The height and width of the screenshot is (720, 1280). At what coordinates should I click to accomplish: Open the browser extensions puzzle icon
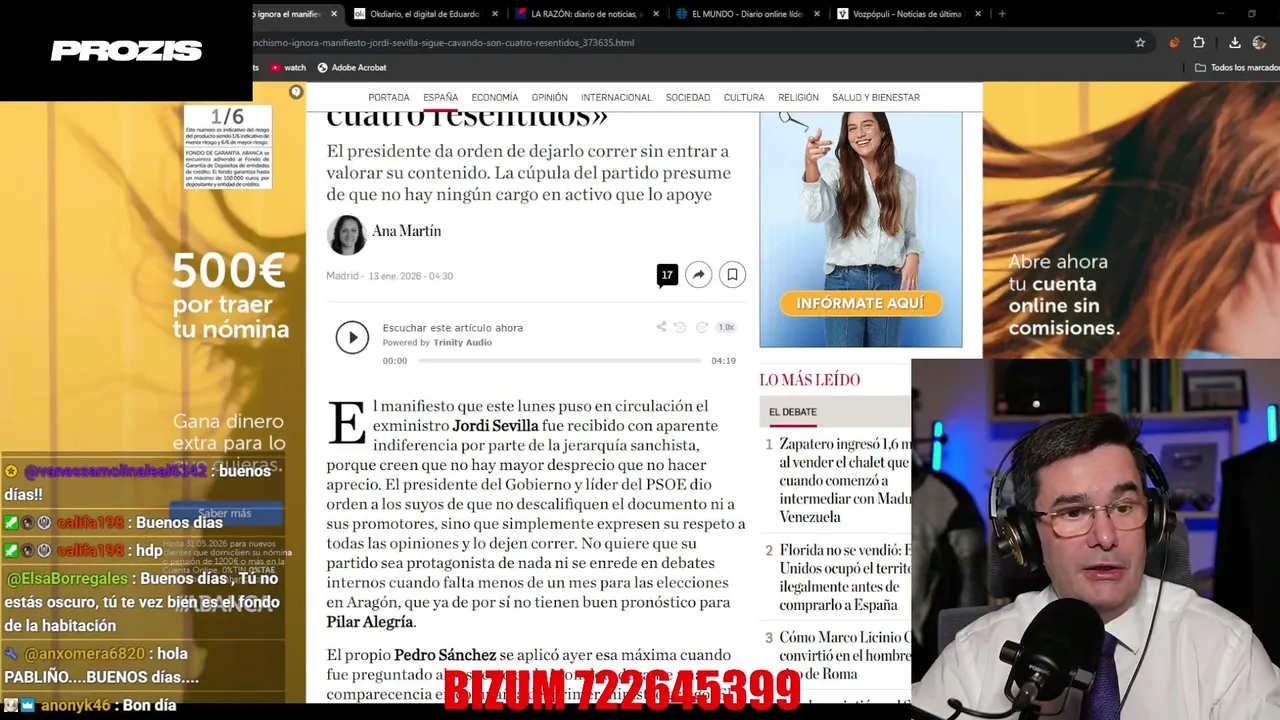coord(1199,43)
